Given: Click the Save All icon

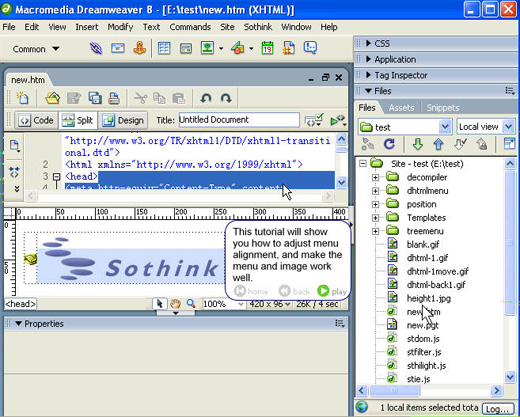Looking at the screenshot, I should coord(95,98).
